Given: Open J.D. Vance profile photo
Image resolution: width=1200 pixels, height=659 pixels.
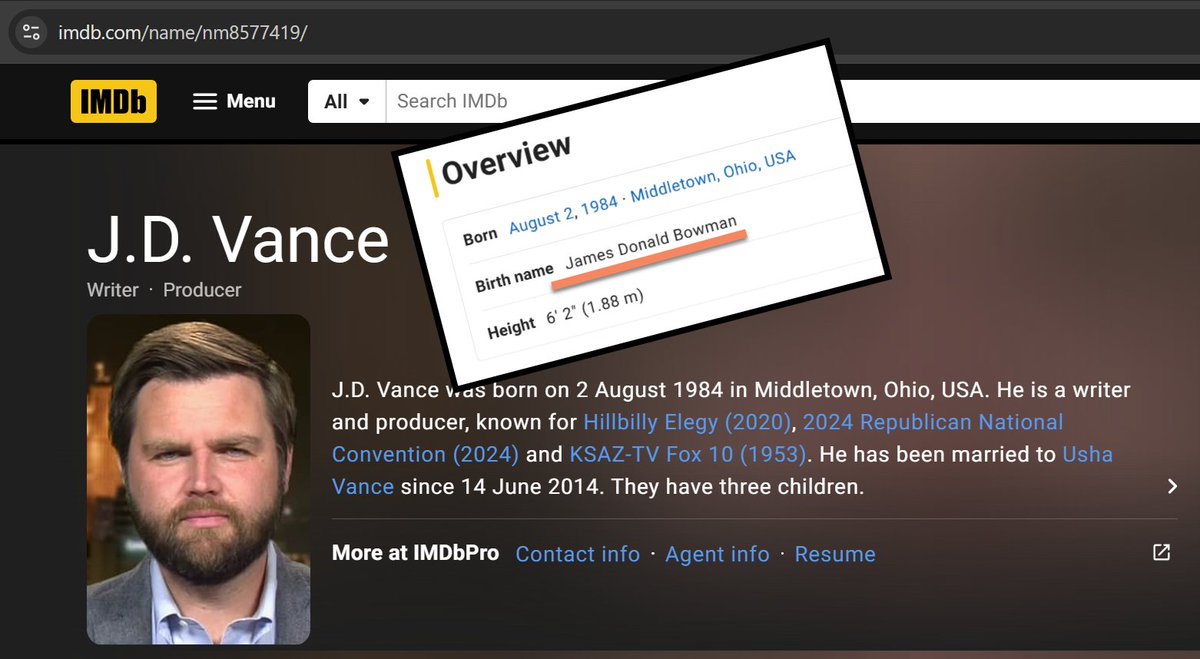Looking at the screenshot, I should click(198, 479).
